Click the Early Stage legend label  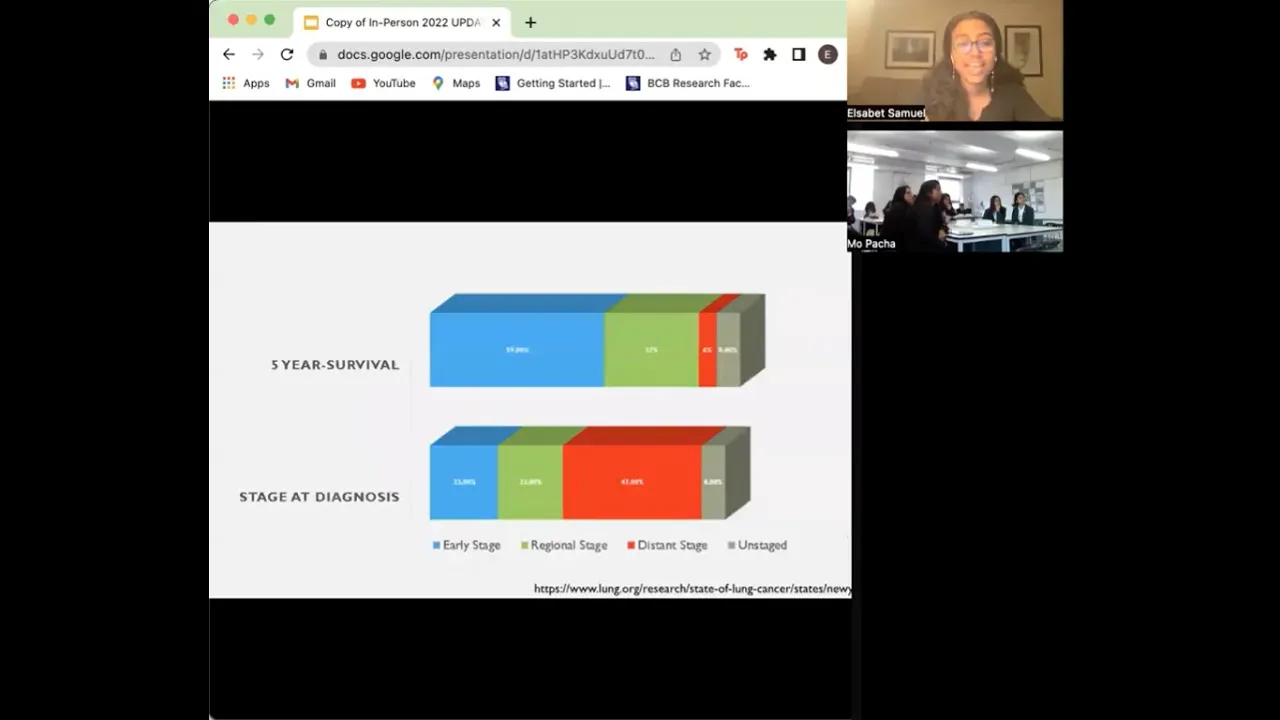click(471, 546)
